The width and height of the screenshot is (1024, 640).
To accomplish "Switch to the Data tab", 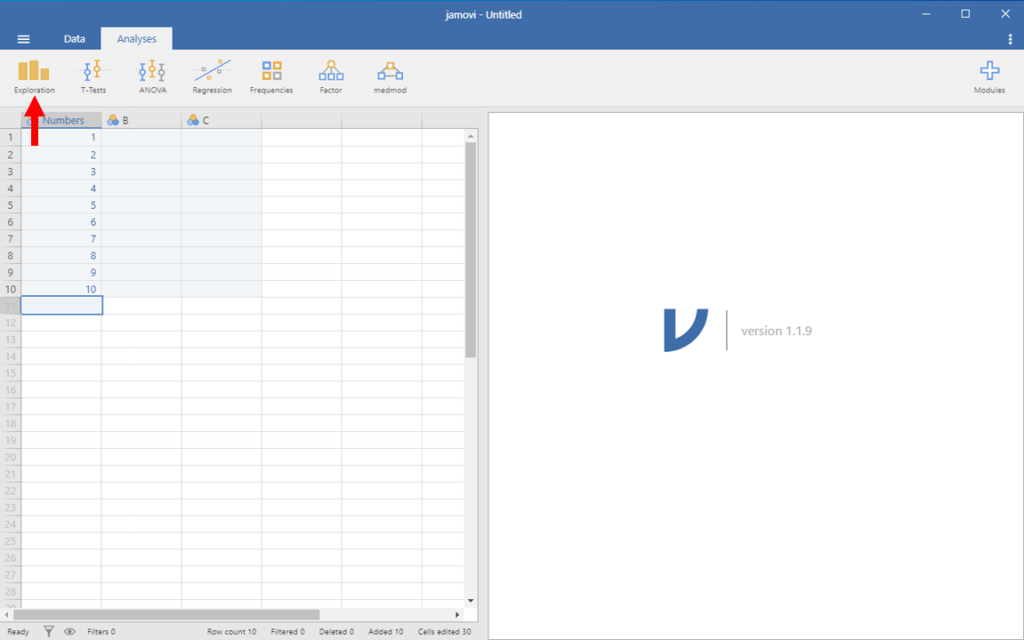I will (74, 38).
